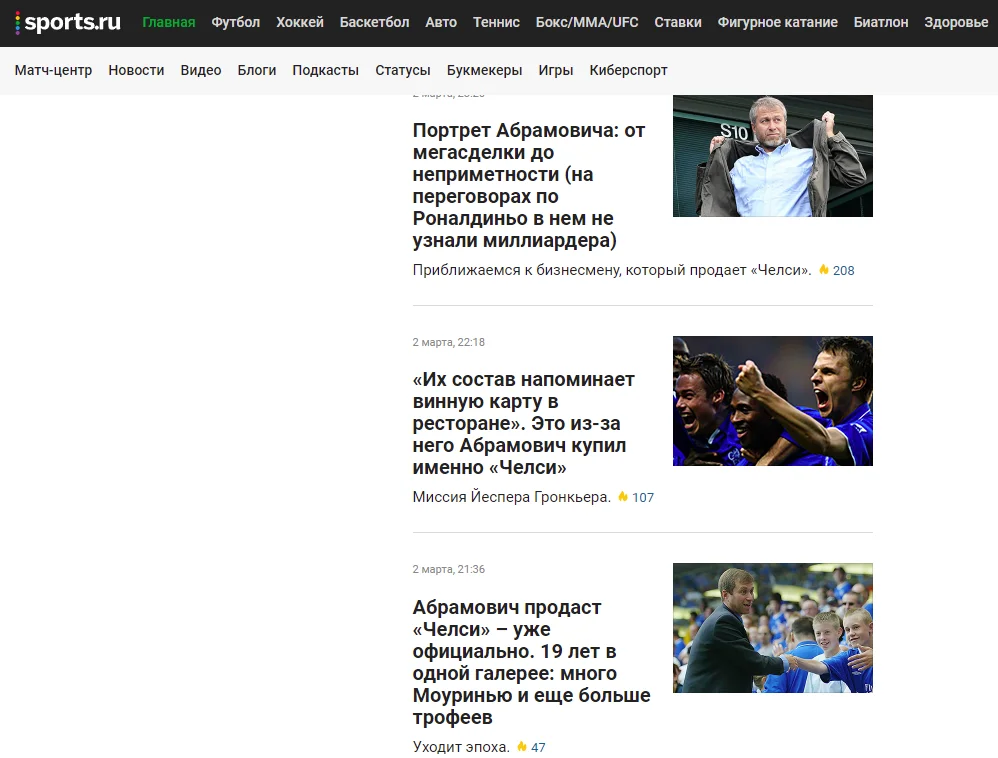This screenshot has width=998, height=758.
Task: Open the Новости tab
Action: pyautogui.click(x=136, y=70)
